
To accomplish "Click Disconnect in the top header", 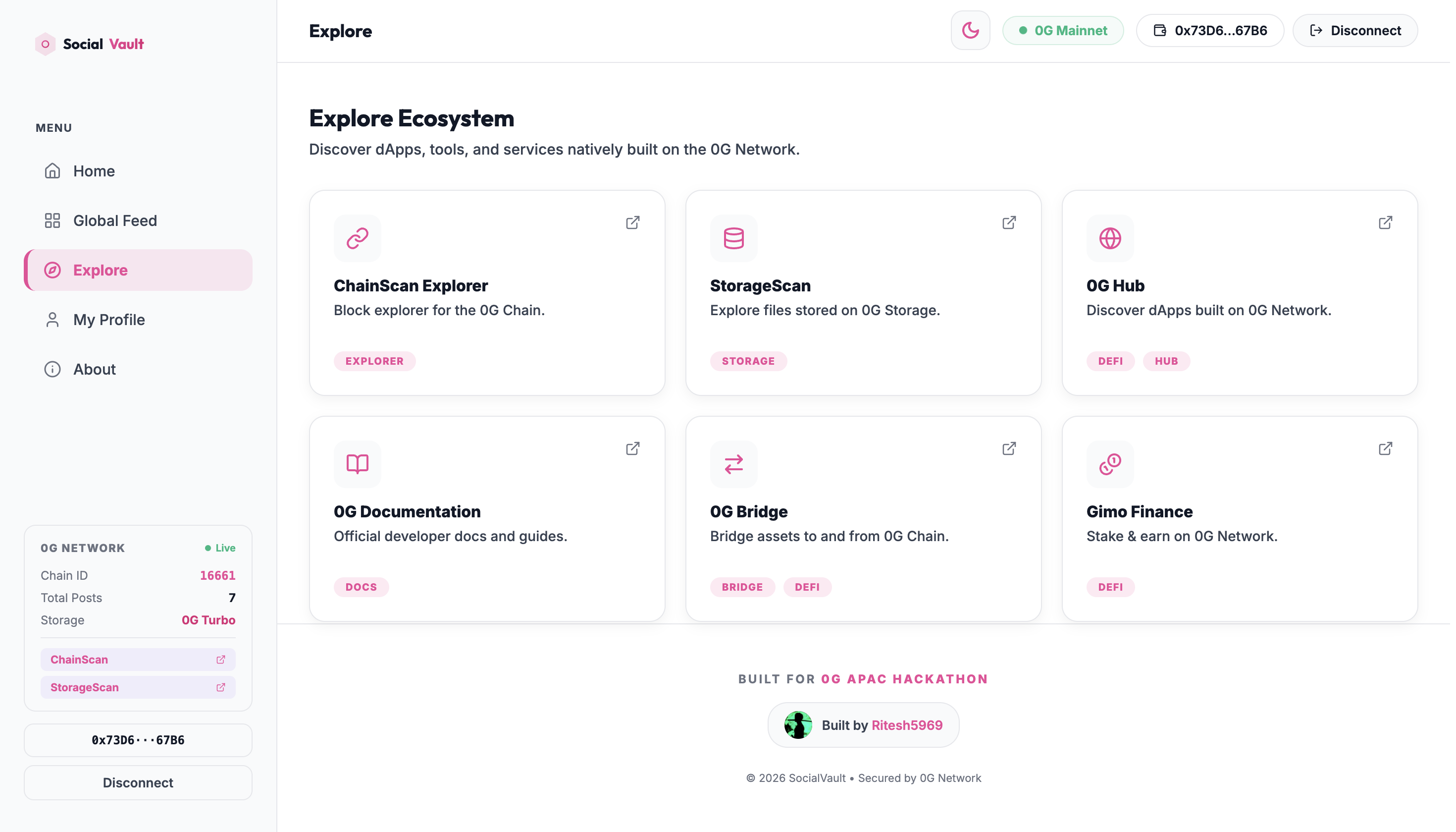I will pyautogui.click(x=1354, y=30).
